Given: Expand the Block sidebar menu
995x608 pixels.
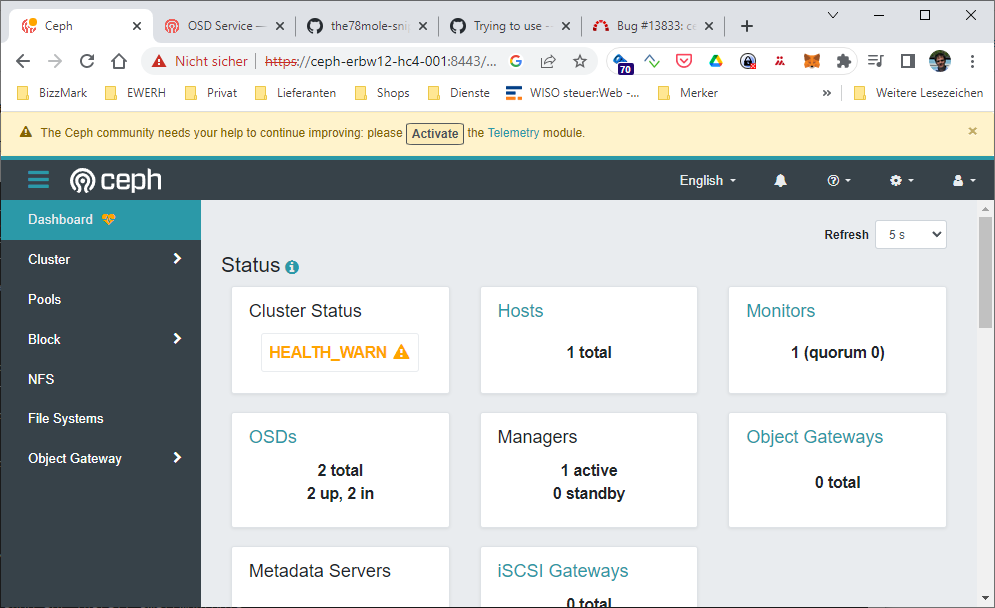Looking at the screenshot, I should tap(101, 339).
